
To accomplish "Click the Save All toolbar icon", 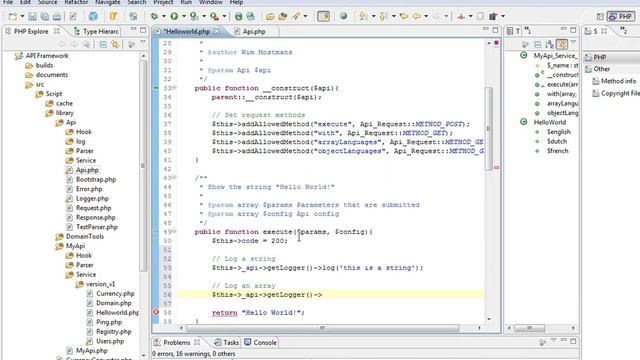I will click(44, 16).
